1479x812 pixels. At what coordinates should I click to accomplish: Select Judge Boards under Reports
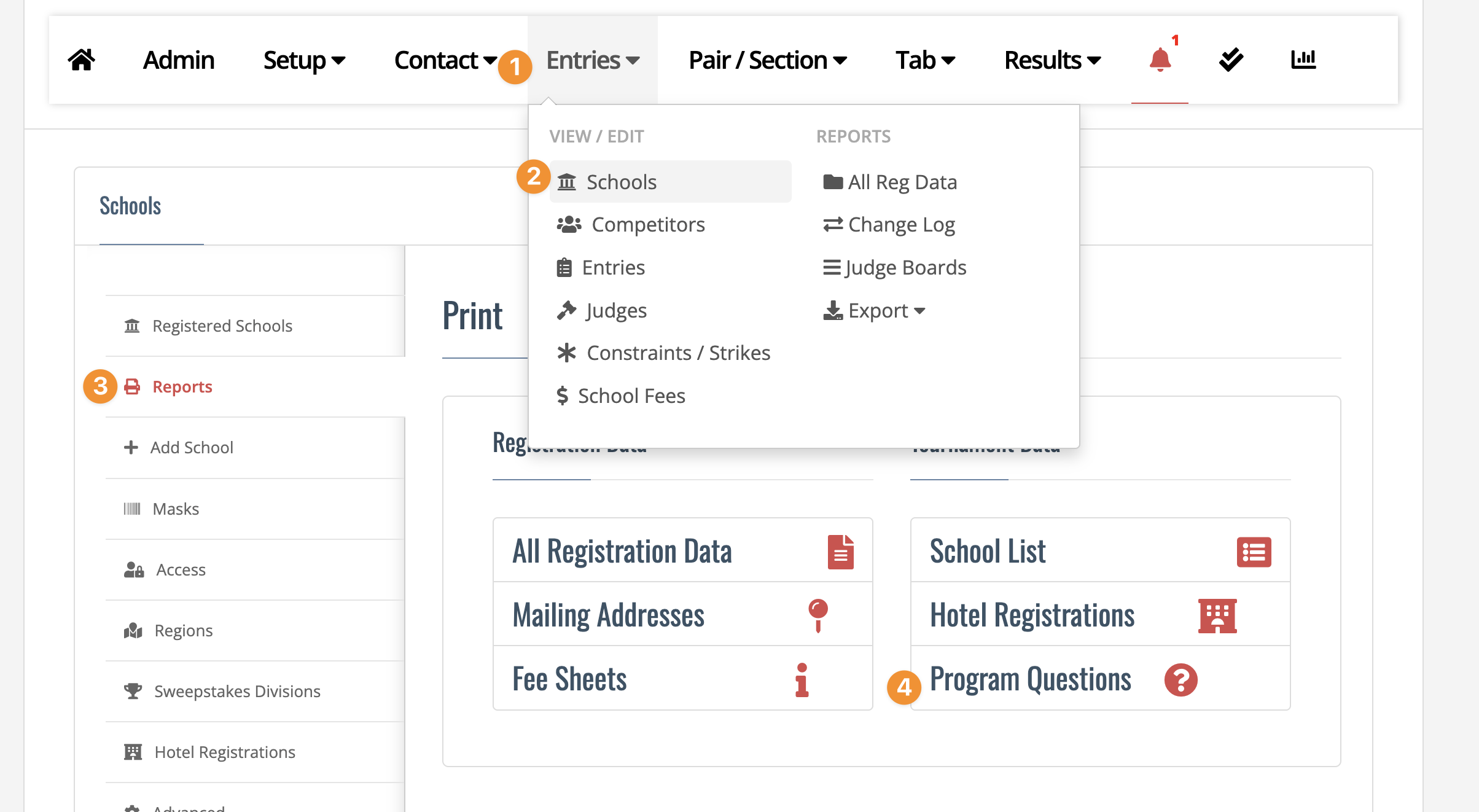[x=894, y=268]
